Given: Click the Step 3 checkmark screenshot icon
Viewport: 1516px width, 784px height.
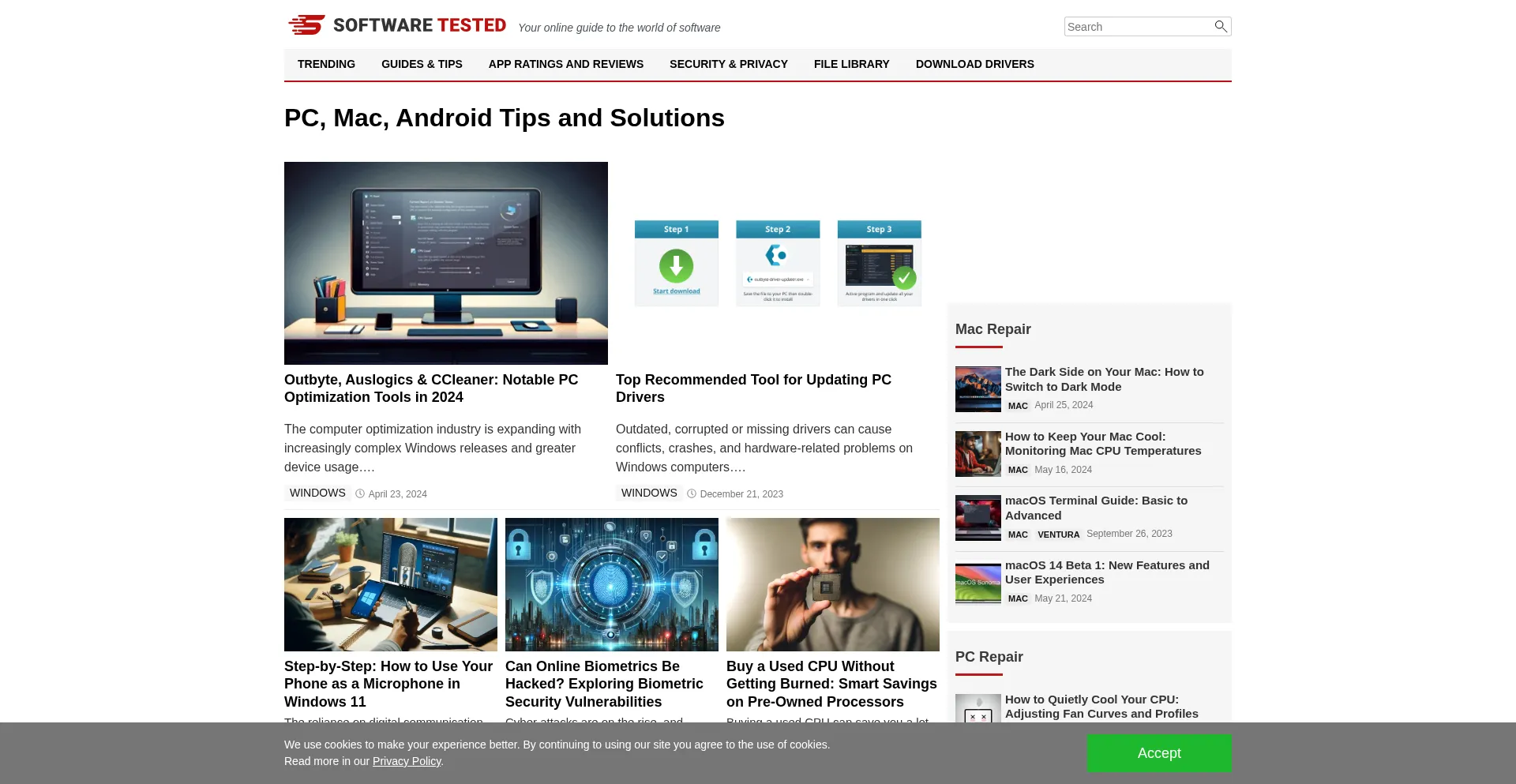Looking at the screenshot, I should (880, 266).
